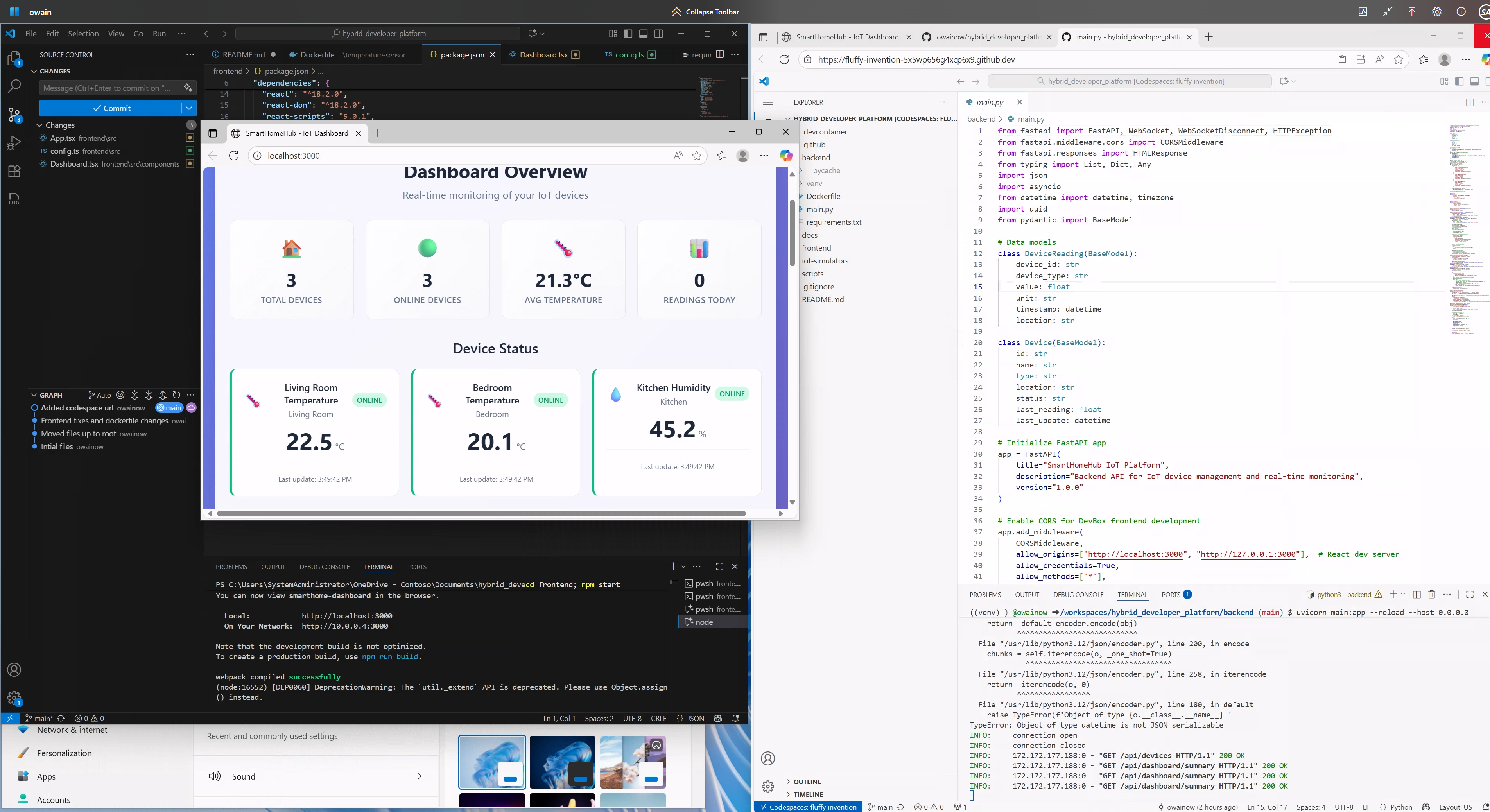Open the notifications bell in the status bar
This screenshot has width=1490, height=812.
coord(735,718)
